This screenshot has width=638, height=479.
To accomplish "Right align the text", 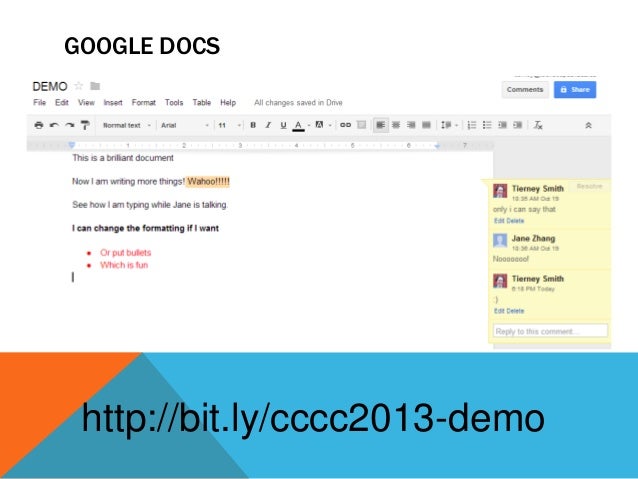I will click(411, 125).
